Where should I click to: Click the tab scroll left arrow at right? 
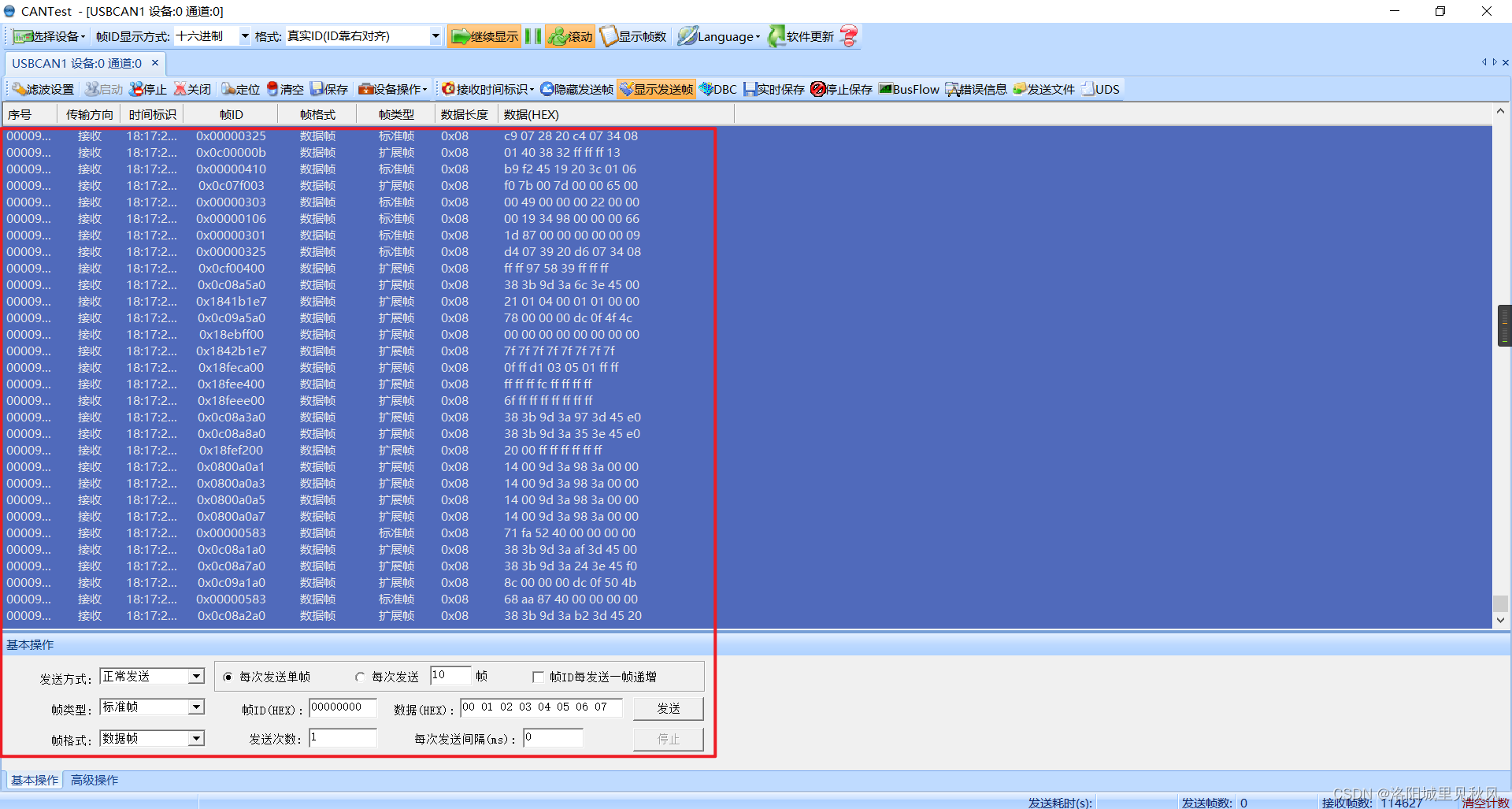click(1484, 62)
